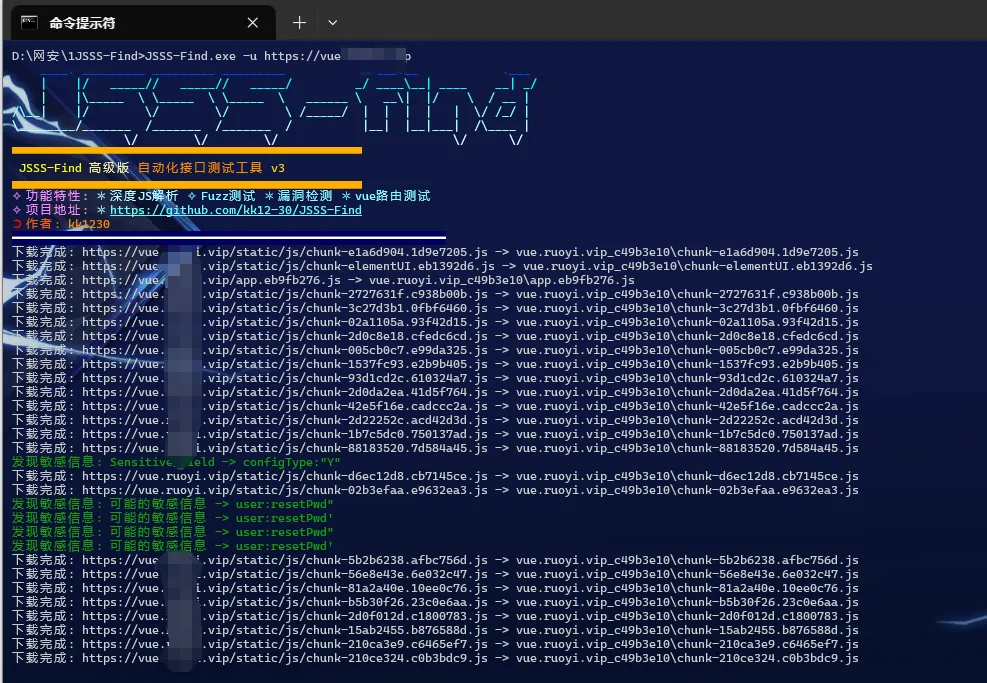Click the chunk-d6ec12d8.cb7145ce.js download line
Viewport: 987px width, 683px height.
(435, 476)
